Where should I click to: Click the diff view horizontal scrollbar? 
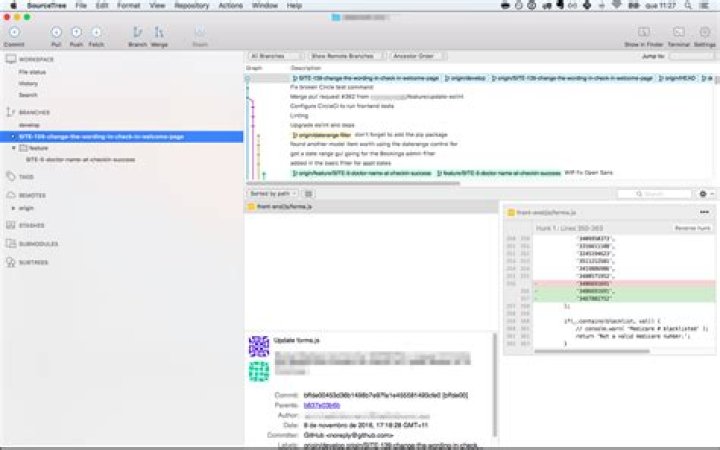click(x=592, y=352)
